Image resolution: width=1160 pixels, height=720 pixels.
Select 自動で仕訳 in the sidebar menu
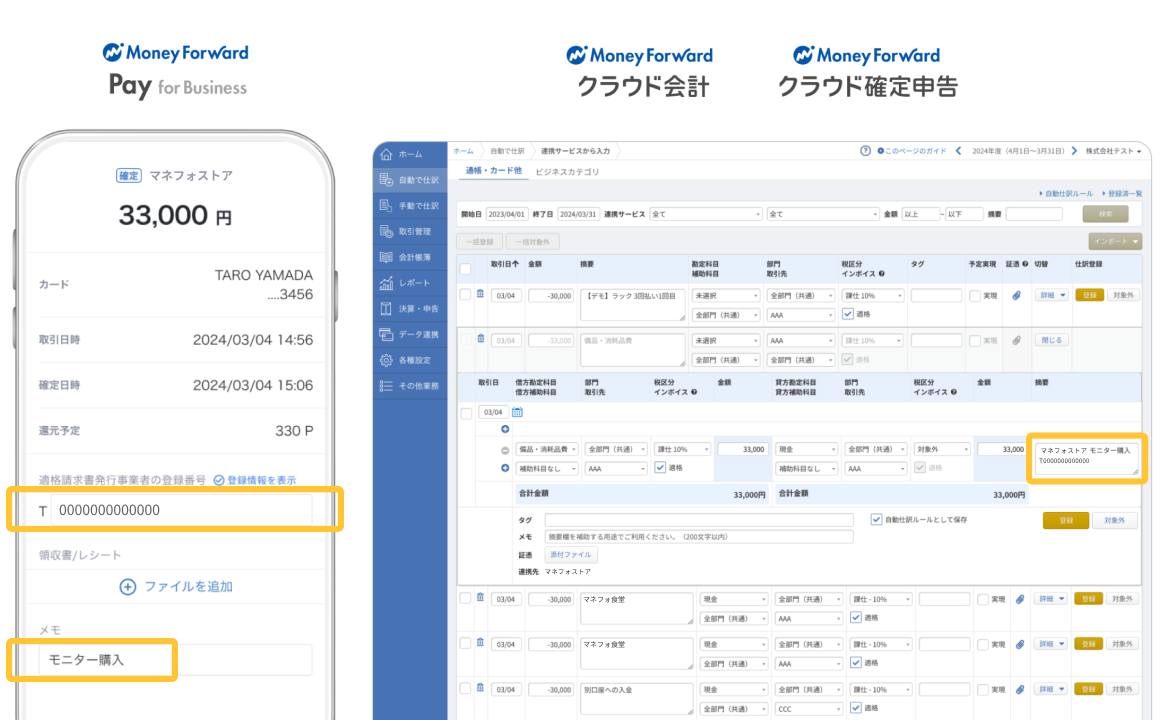pyautogui.click(x=410, y=180)
